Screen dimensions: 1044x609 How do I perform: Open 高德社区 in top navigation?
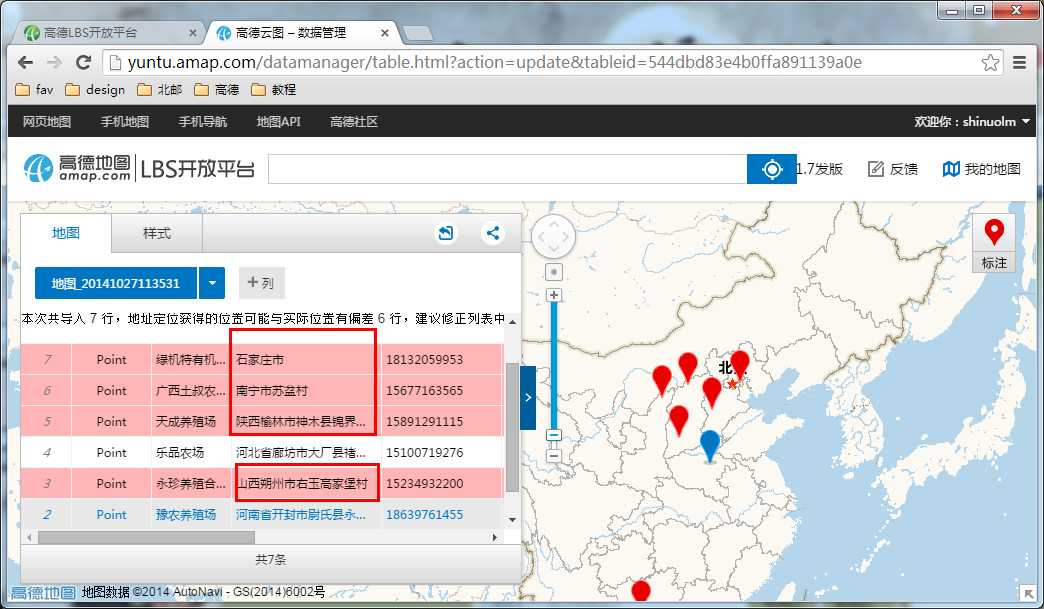pyautogui.click(x=354, y=121)
